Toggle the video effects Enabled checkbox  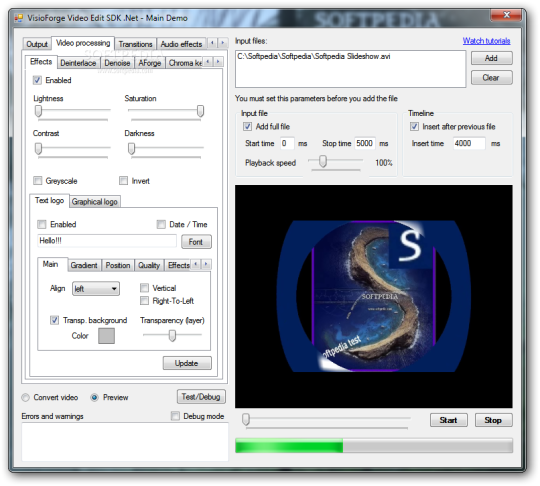(37, 80)
